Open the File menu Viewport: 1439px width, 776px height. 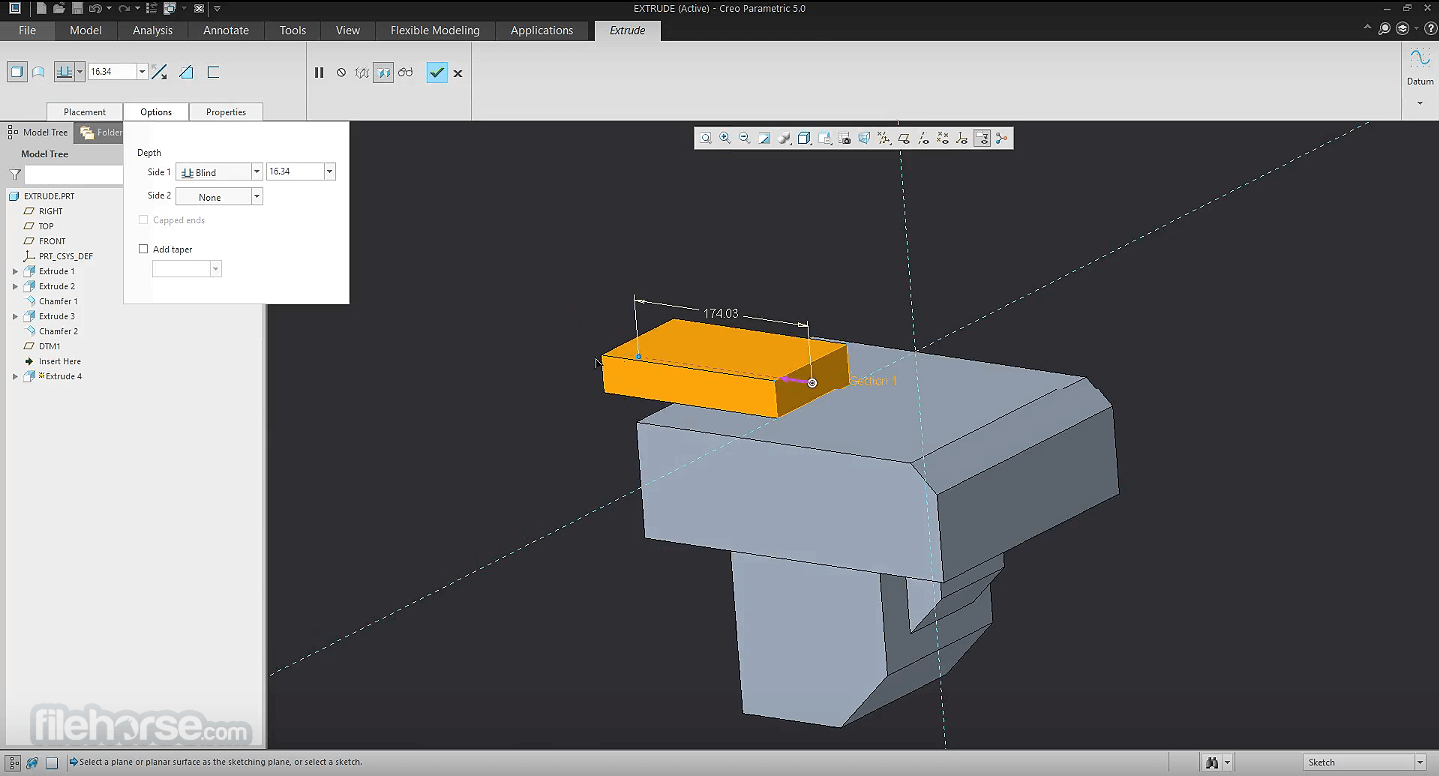point(27,30)
